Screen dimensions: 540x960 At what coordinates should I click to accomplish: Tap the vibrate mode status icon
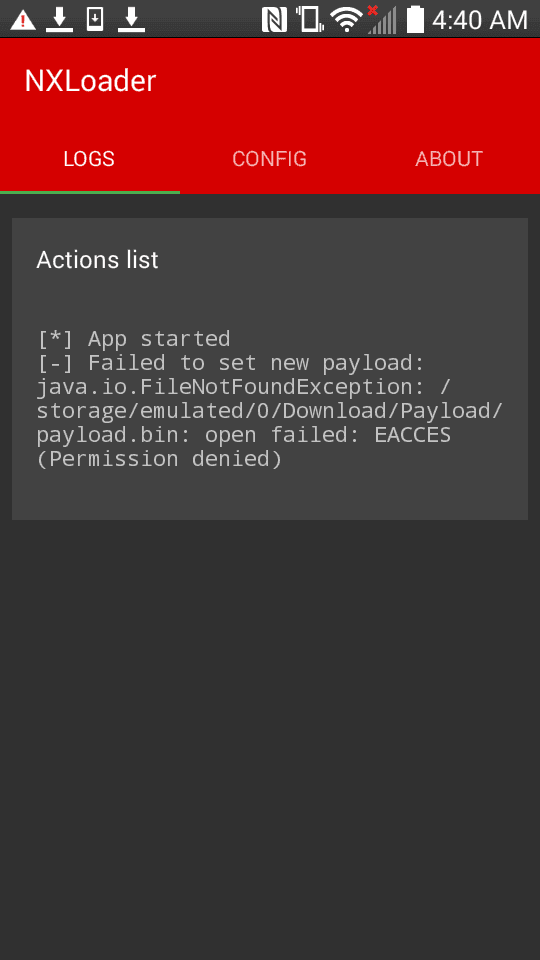pos(309,19)
